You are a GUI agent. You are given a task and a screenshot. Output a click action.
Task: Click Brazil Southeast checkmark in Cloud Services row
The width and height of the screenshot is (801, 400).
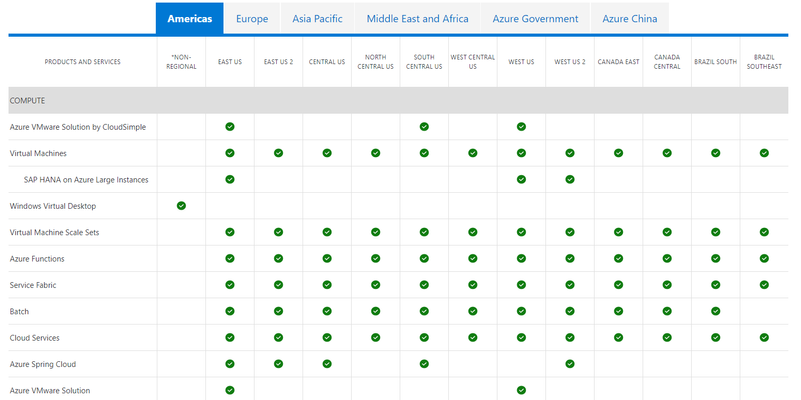[764, 338]
